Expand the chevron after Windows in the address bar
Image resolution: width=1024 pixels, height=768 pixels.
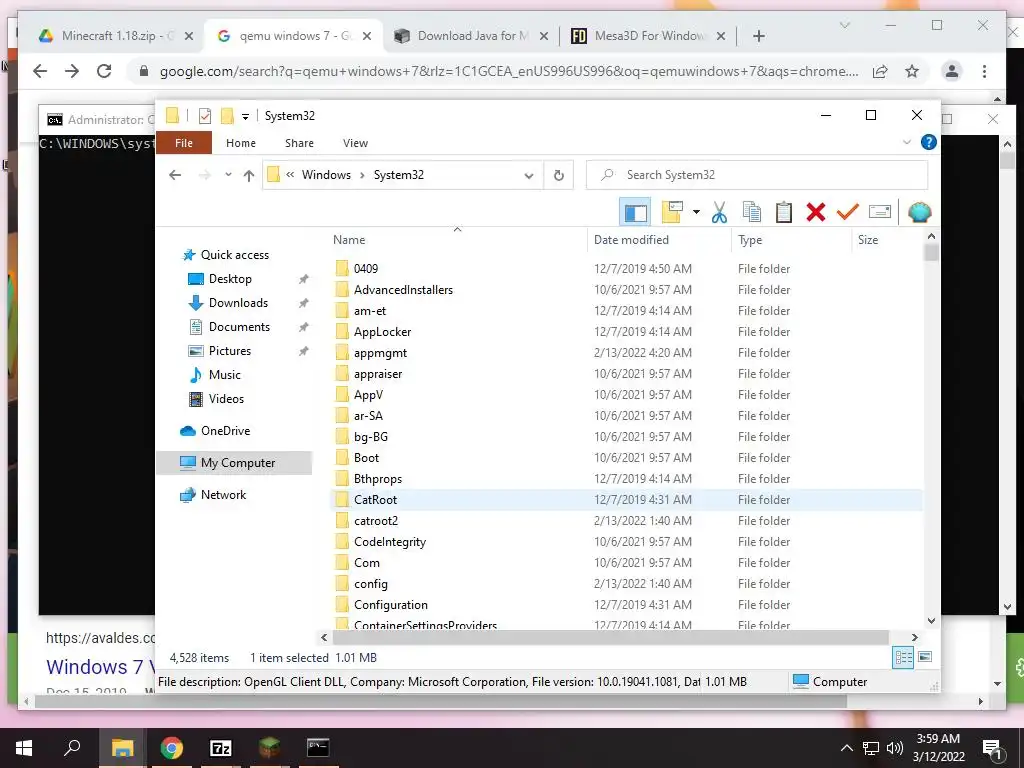click(362, 175)
